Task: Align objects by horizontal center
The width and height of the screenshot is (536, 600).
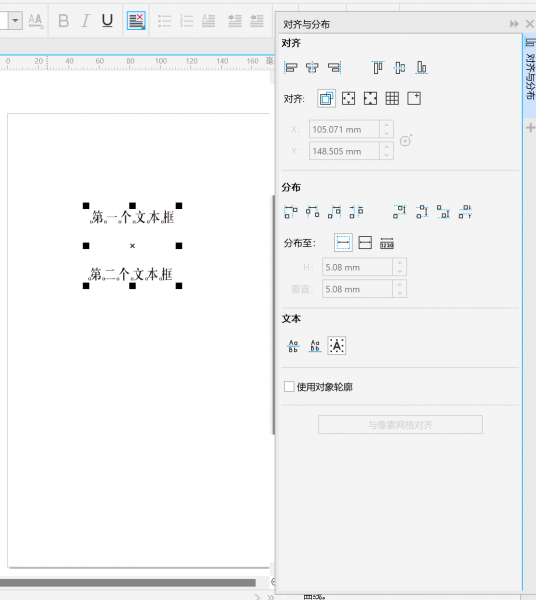Action: [x=312, y=68]
